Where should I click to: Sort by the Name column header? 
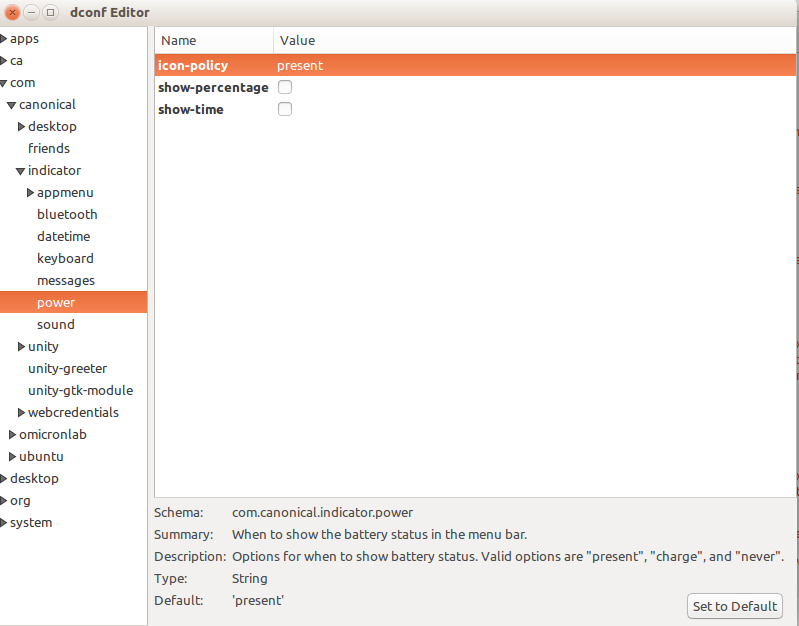(213, 41)
